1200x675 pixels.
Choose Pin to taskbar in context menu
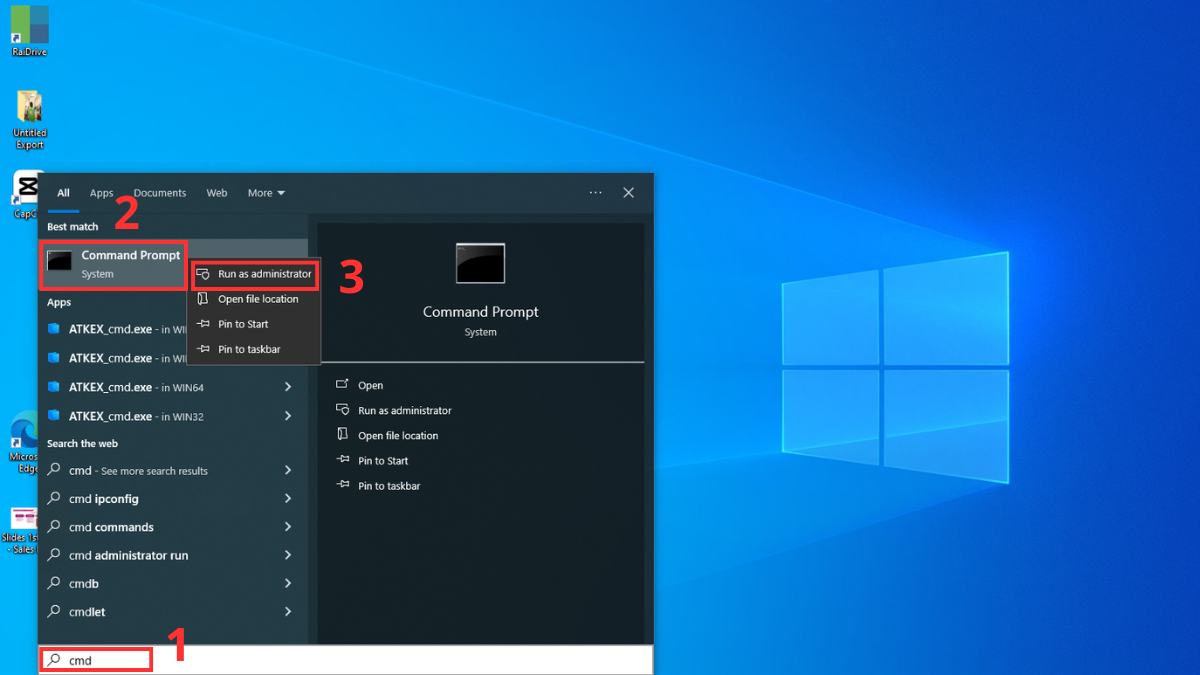255,349
